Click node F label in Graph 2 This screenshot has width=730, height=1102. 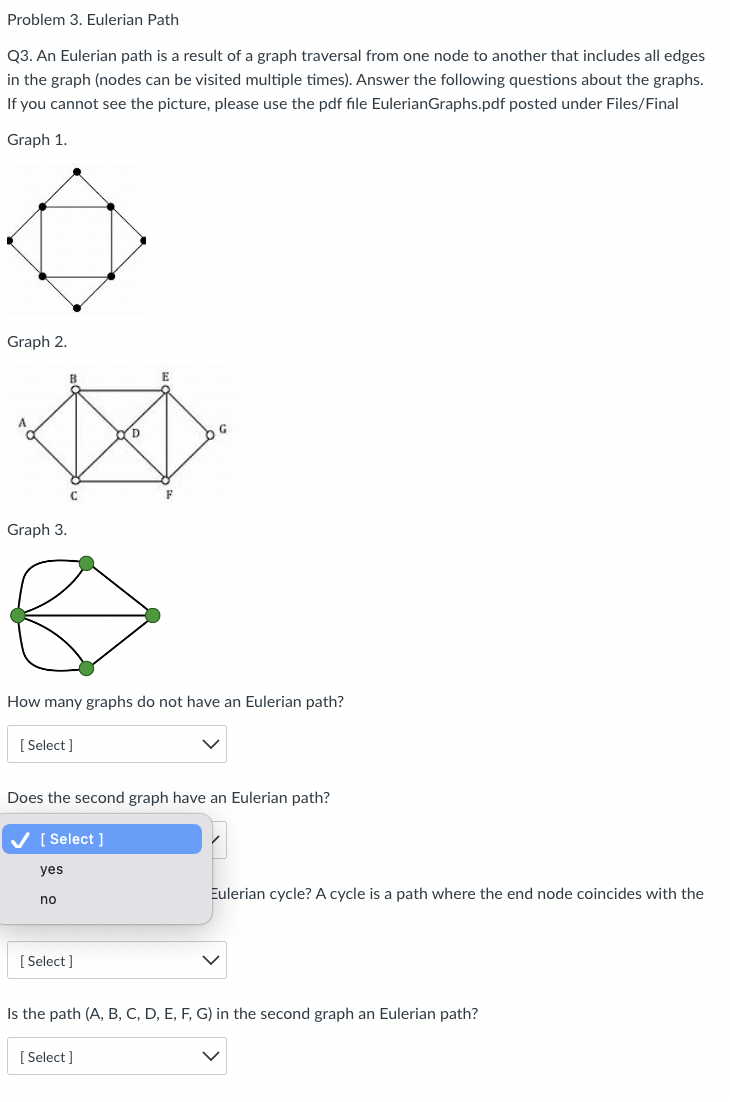click(x=169, y=494)
